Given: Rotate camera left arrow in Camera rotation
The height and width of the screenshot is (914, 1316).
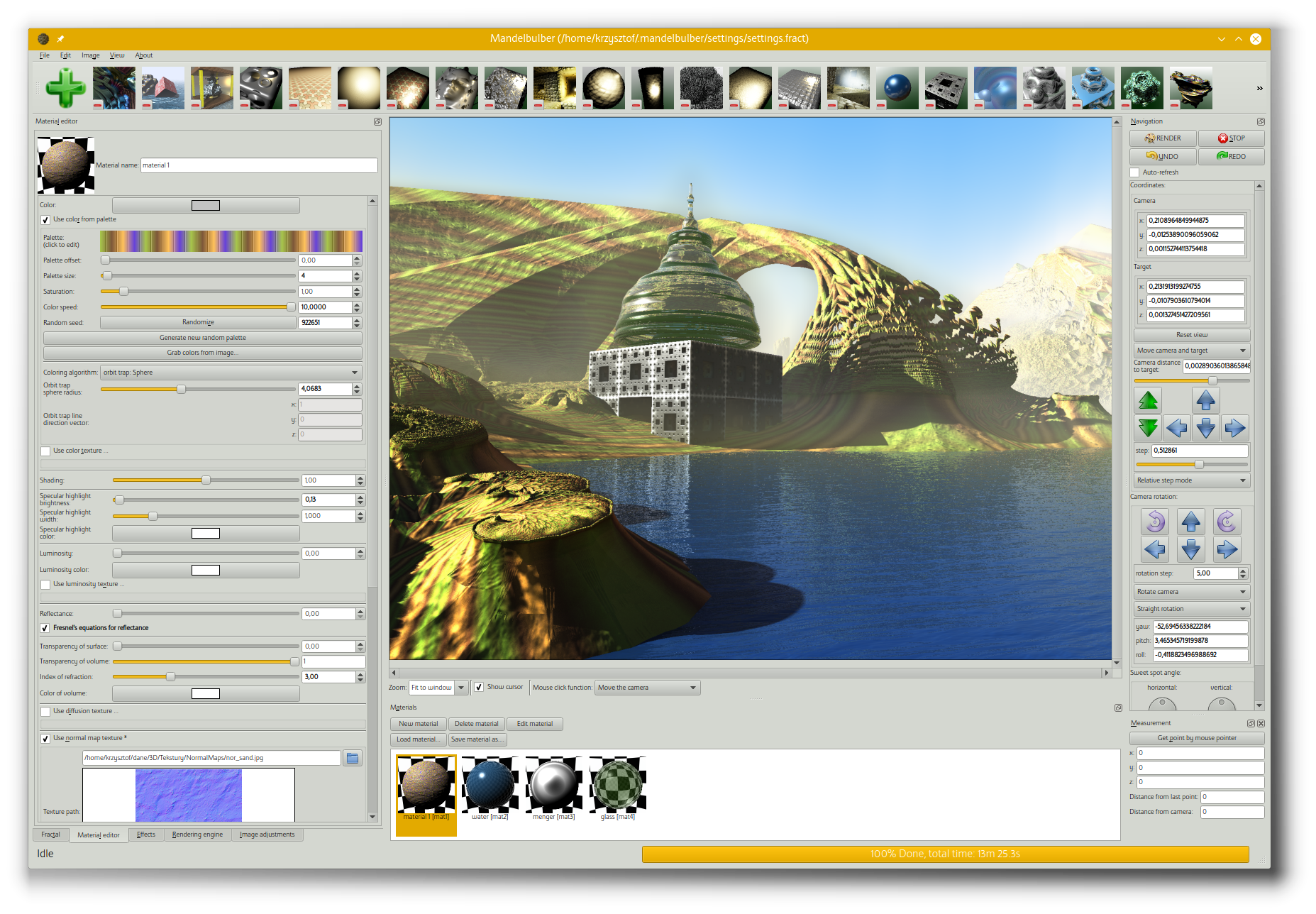Looking at the screenshot, I should pyautogui.click(x=1155, y=549).
